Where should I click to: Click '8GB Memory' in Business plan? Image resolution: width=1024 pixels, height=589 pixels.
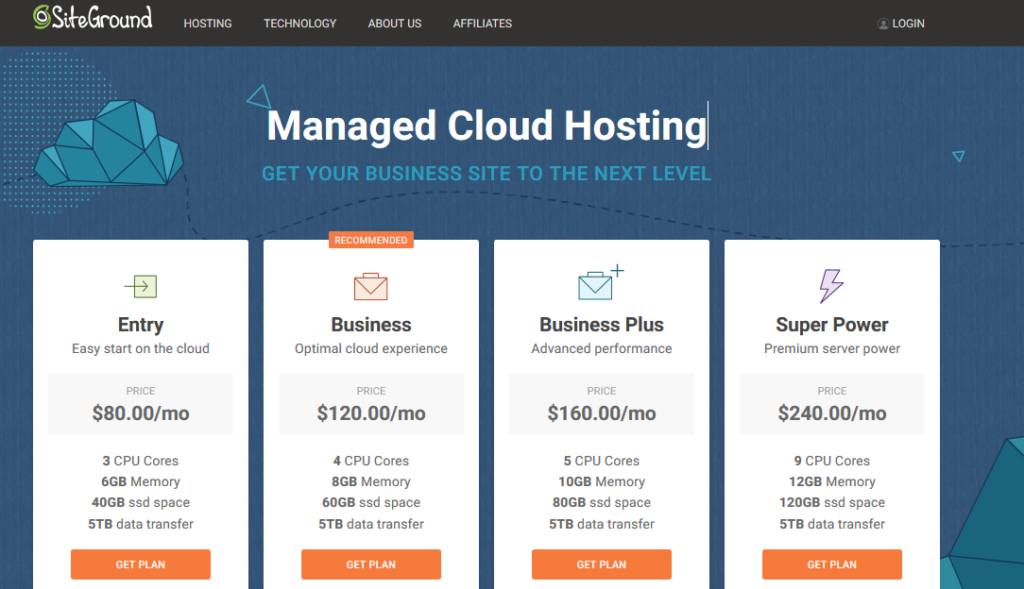pos(371,482)
